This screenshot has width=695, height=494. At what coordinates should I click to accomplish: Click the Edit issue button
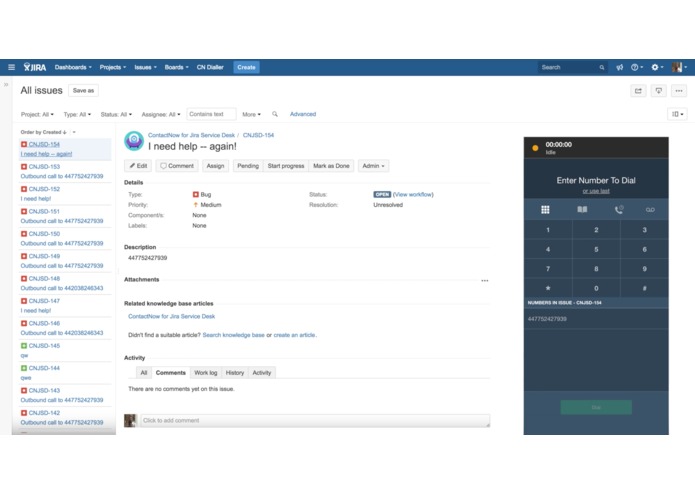pyautogui.click(x=138, y=166)
